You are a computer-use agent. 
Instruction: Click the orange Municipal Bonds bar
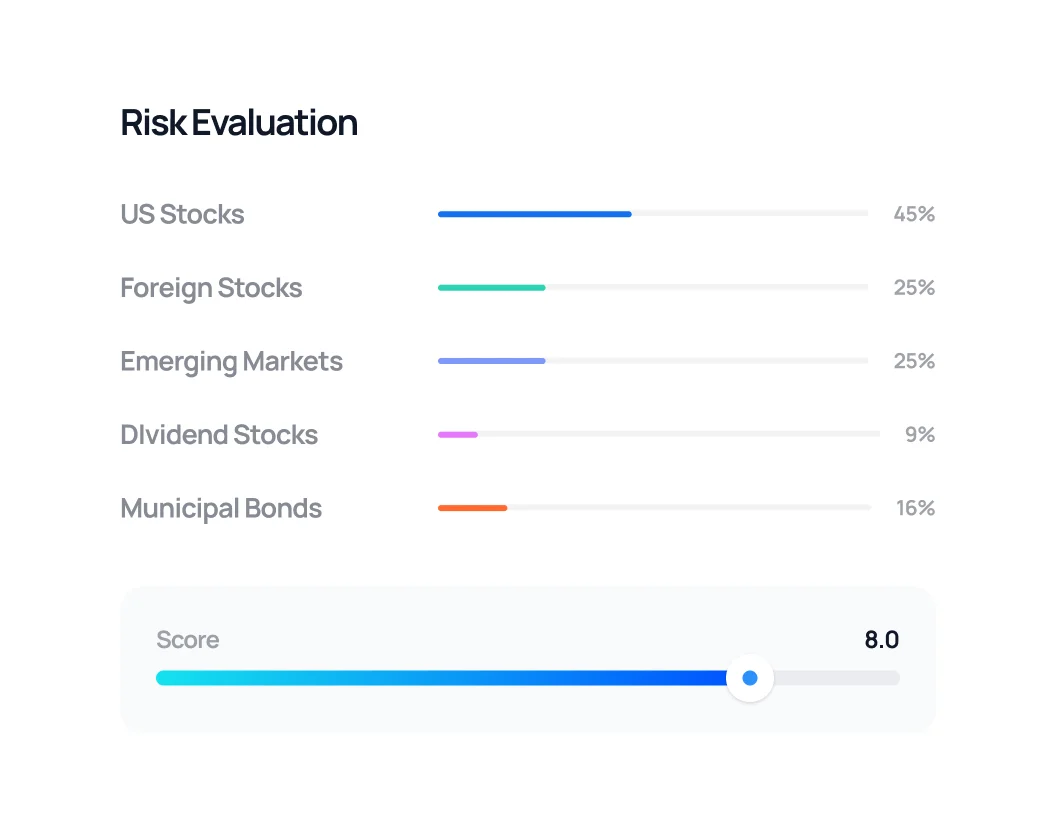click(x=472, y=508)
